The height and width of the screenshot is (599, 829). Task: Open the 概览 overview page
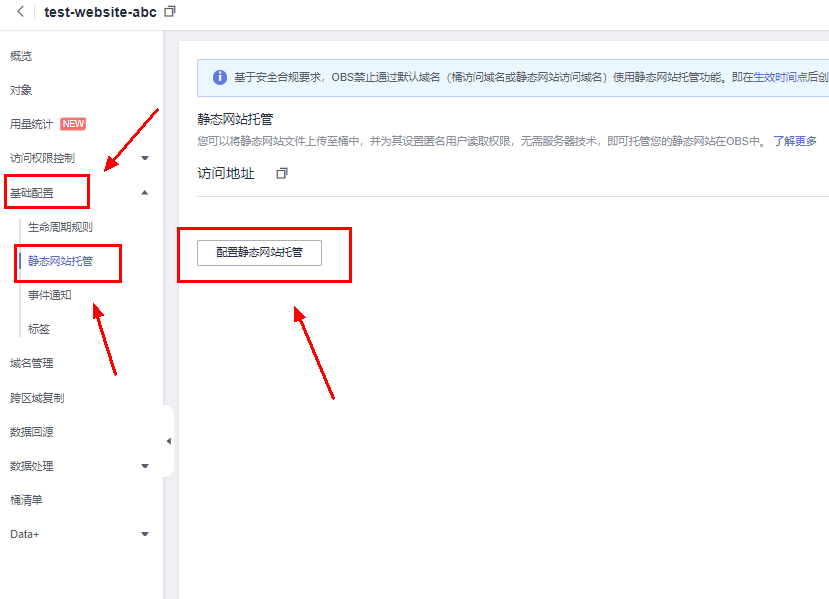[x=20, y=55]
